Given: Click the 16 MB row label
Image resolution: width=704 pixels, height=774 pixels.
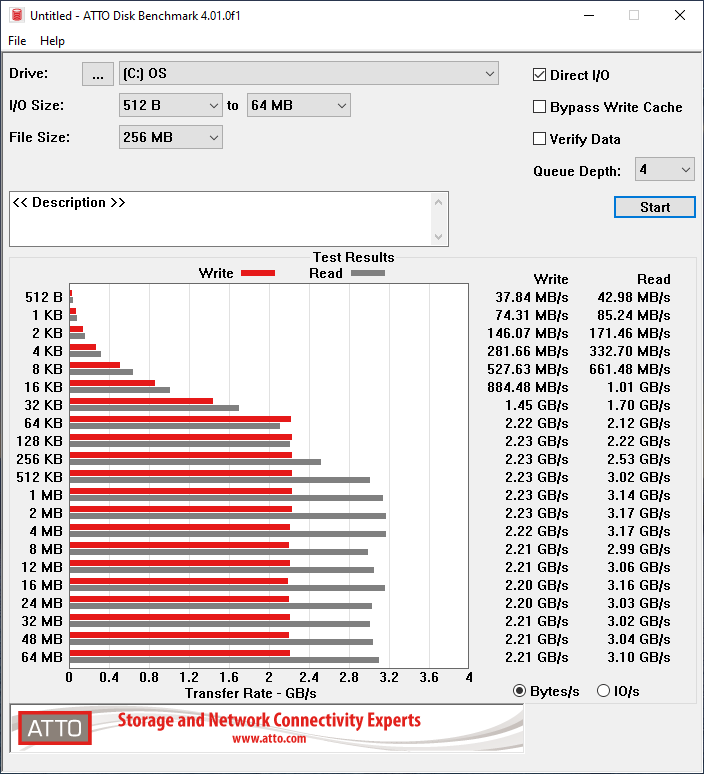Looking at the screenshot, I should (42, 585).
